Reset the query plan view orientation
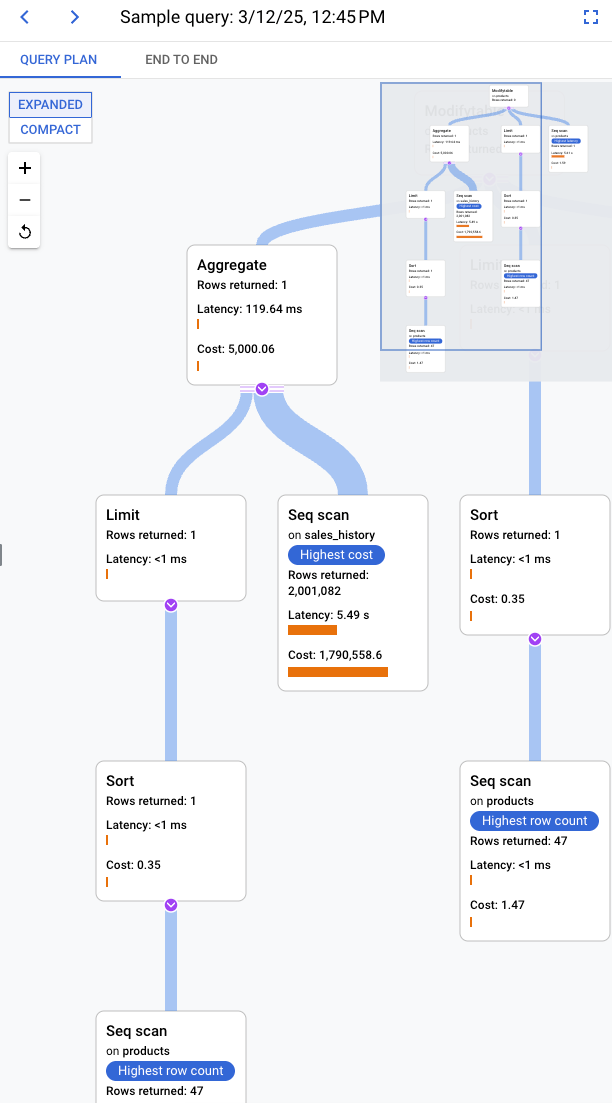The width and height of the screenshot is (612, 1103). 24,231
